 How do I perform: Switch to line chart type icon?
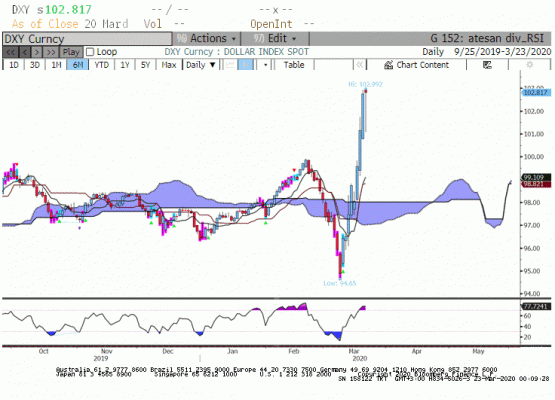(230, 65)
